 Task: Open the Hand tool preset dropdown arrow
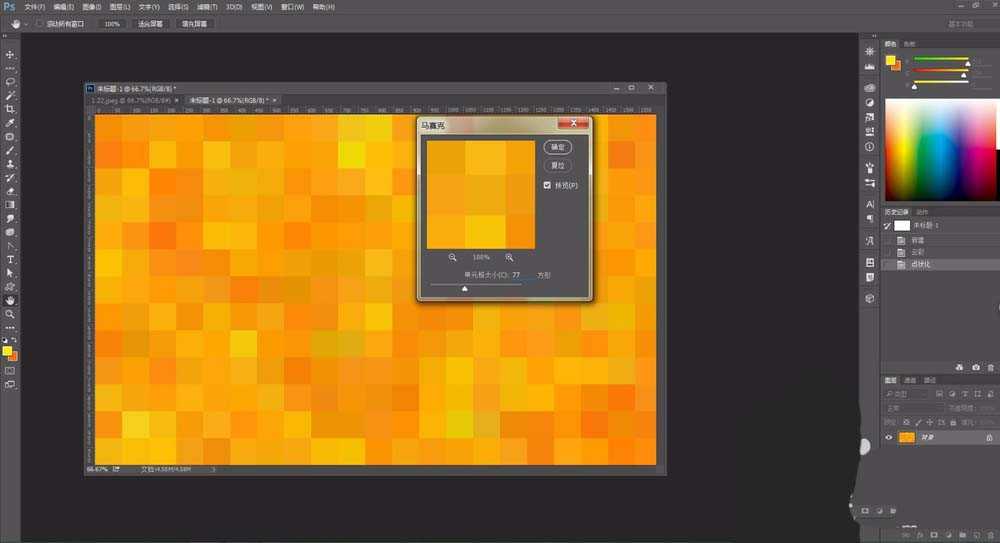(25, 23)
